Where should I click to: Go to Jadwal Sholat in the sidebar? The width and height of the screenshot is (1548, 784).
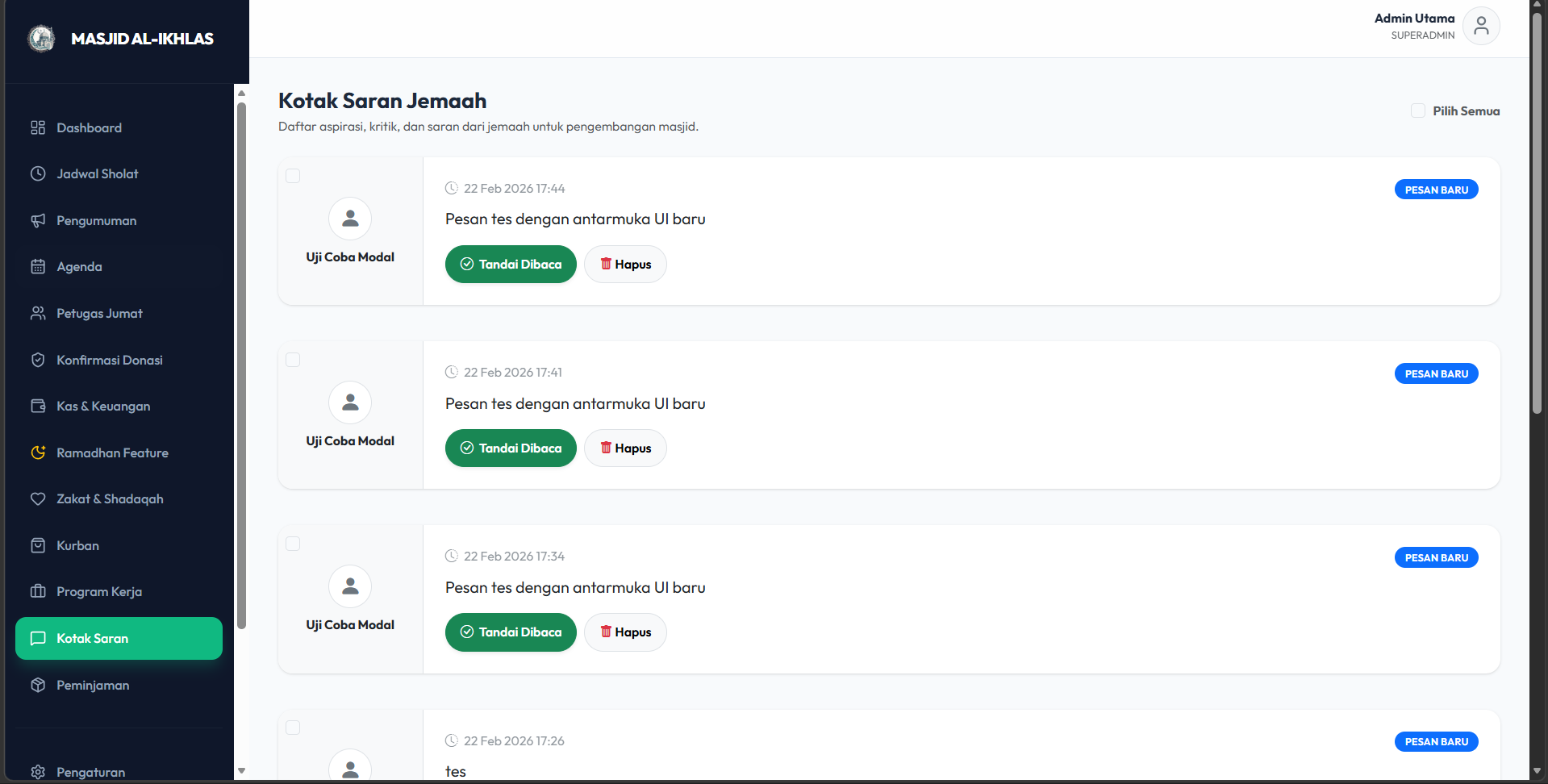click(x=119, y=173)
